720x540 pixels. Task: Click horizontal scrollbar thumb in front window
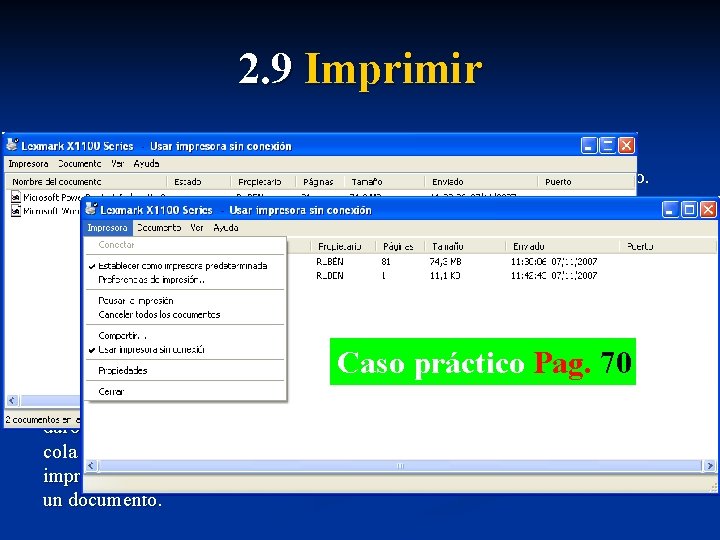(x=400, y=466)
